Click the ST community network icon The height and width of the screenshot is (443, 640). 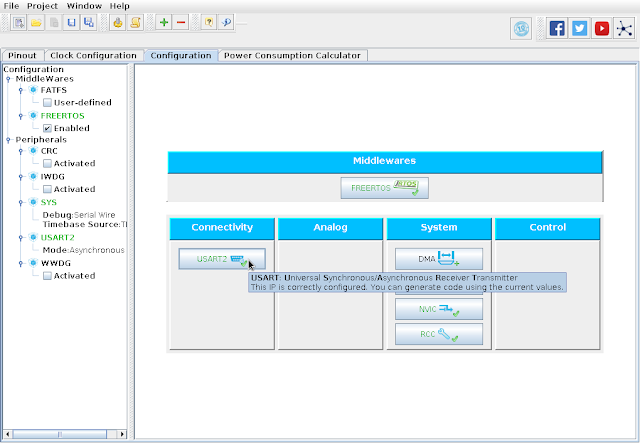pyautogui.click(x=624, y=29)
